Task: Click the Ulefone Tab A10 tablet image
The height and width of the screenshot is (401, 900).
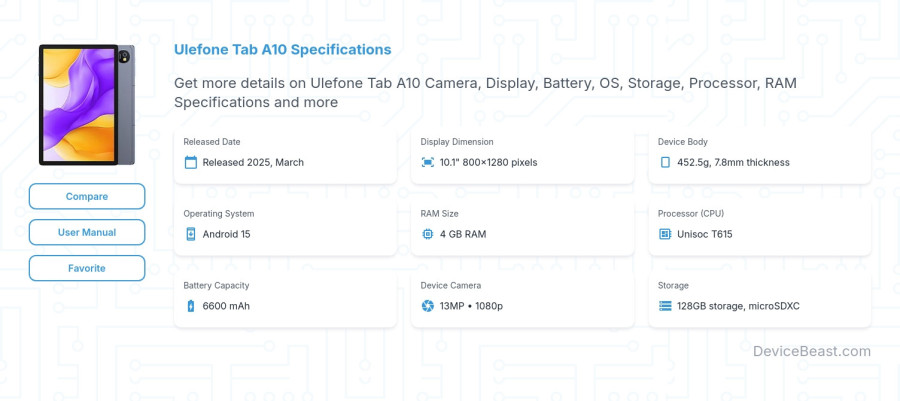Action: (x=87, y=105)
